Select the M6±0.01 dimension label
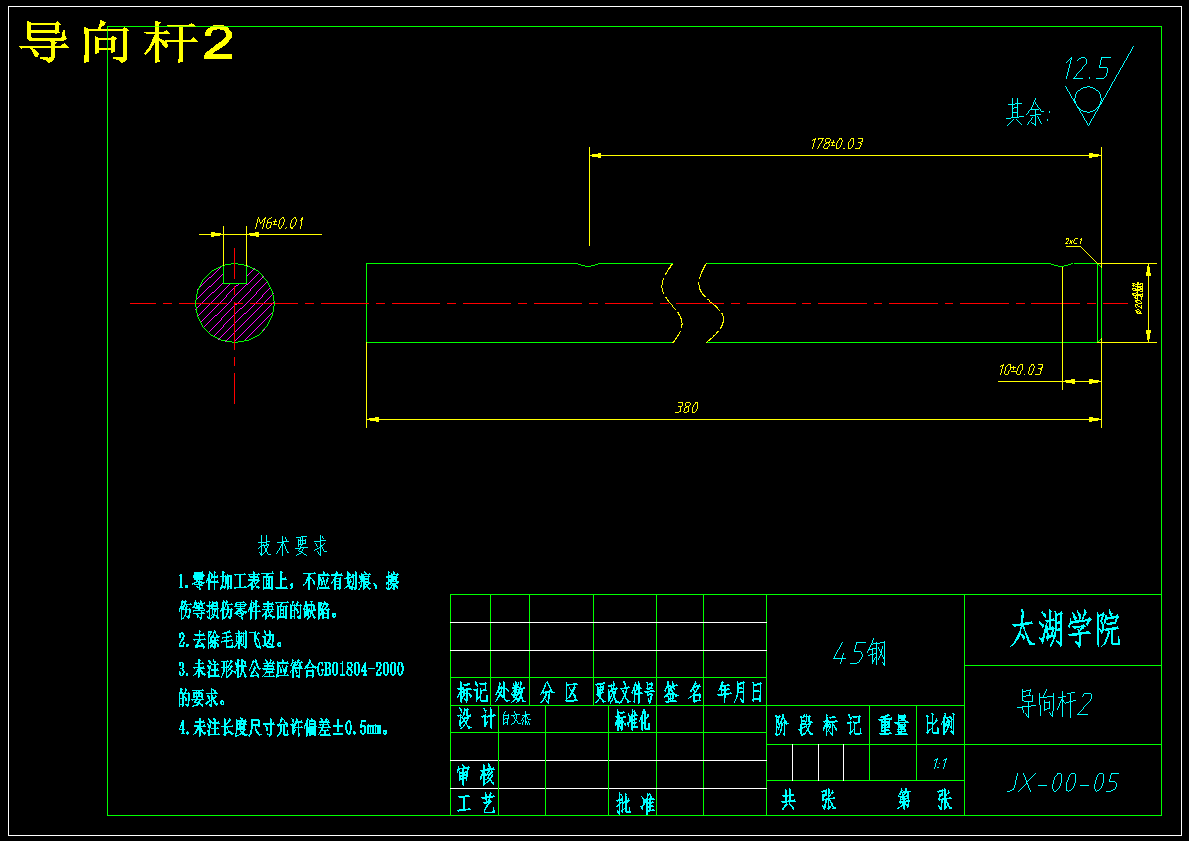1189x841 pixels. click(x=279, y=223)
